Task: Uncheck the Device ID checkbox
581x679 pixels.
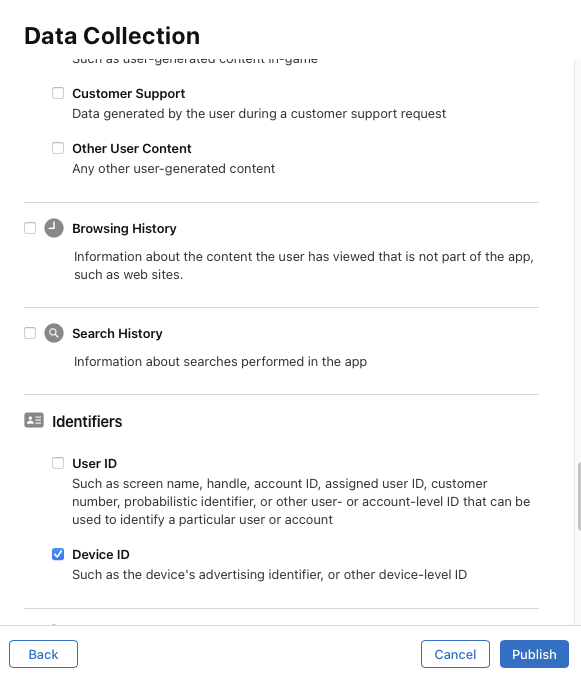Action: coord(58,554)
